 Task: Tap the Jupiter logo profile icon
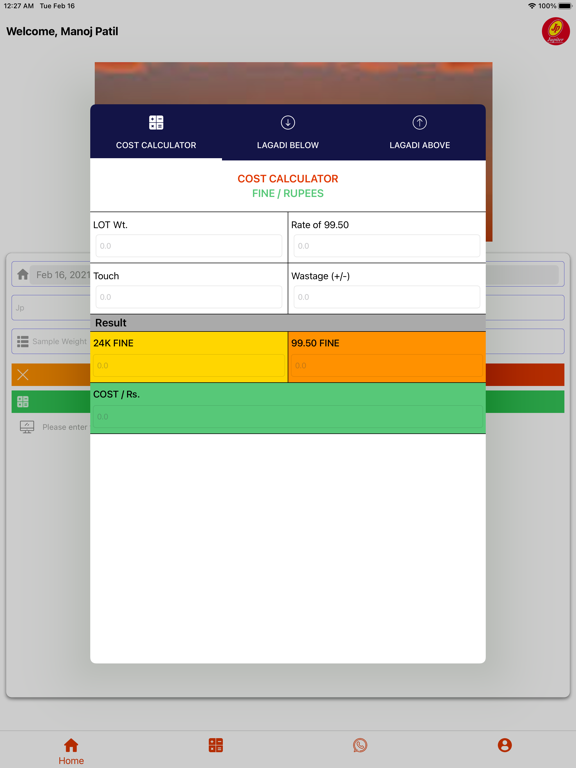pos(555,32)
